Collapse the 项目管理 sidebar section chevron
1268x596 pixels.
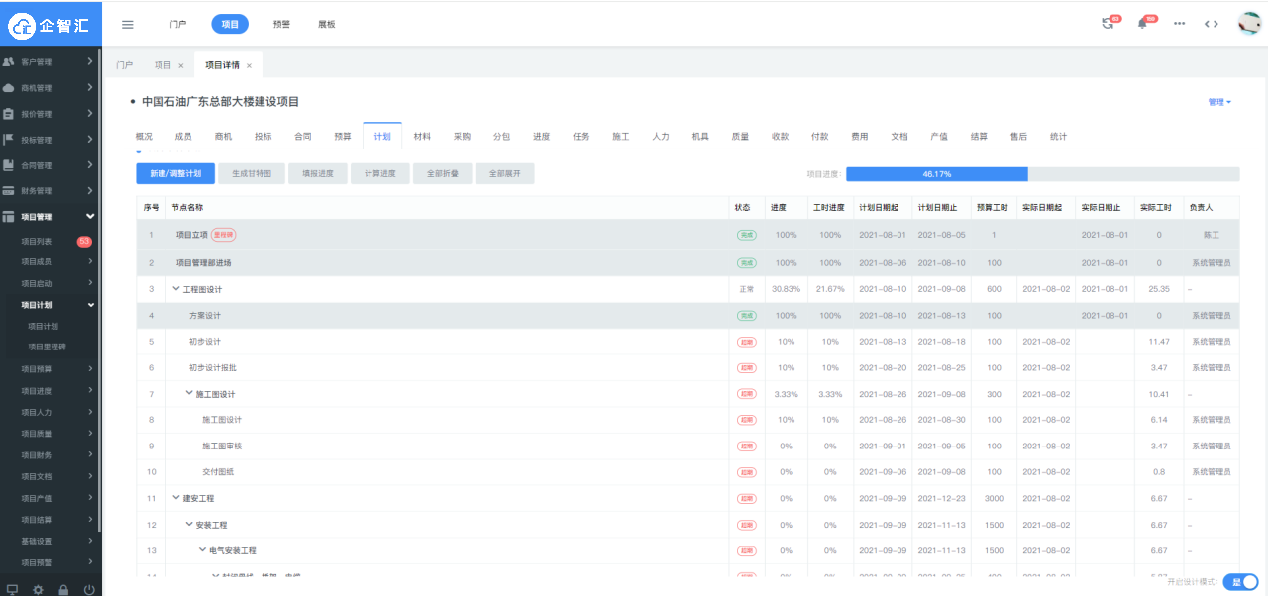coord(90,217)
